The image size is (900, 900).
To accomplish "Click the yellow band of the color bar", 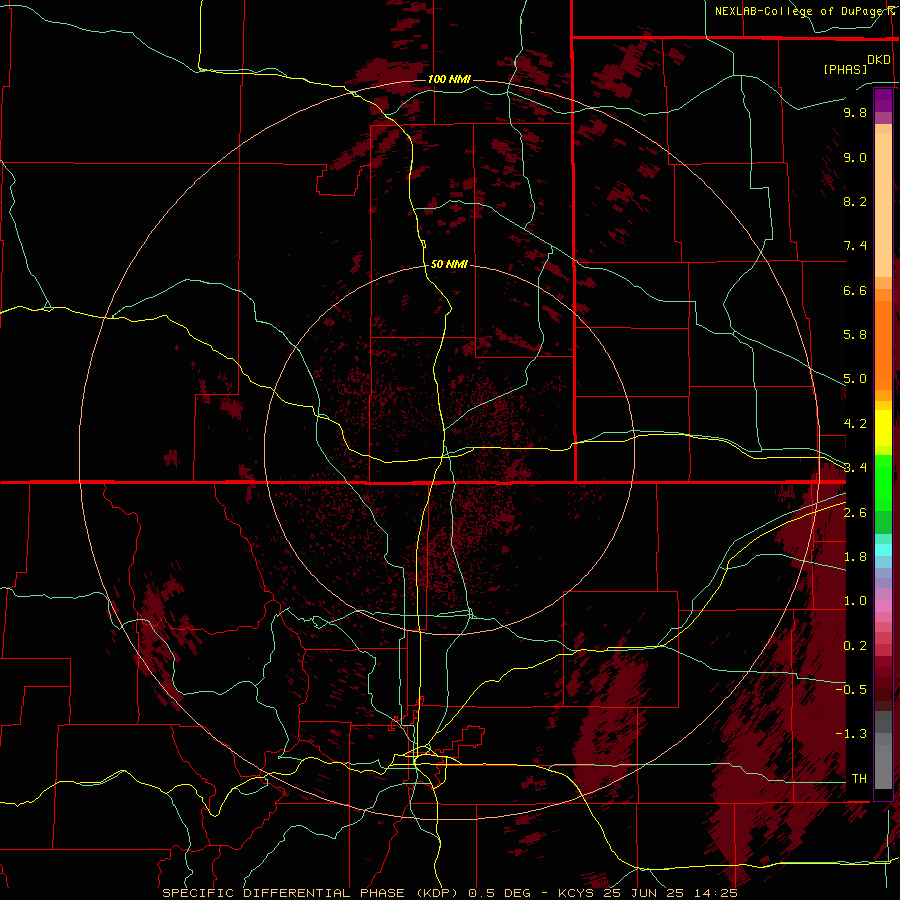I will click(x=883, y=428).
